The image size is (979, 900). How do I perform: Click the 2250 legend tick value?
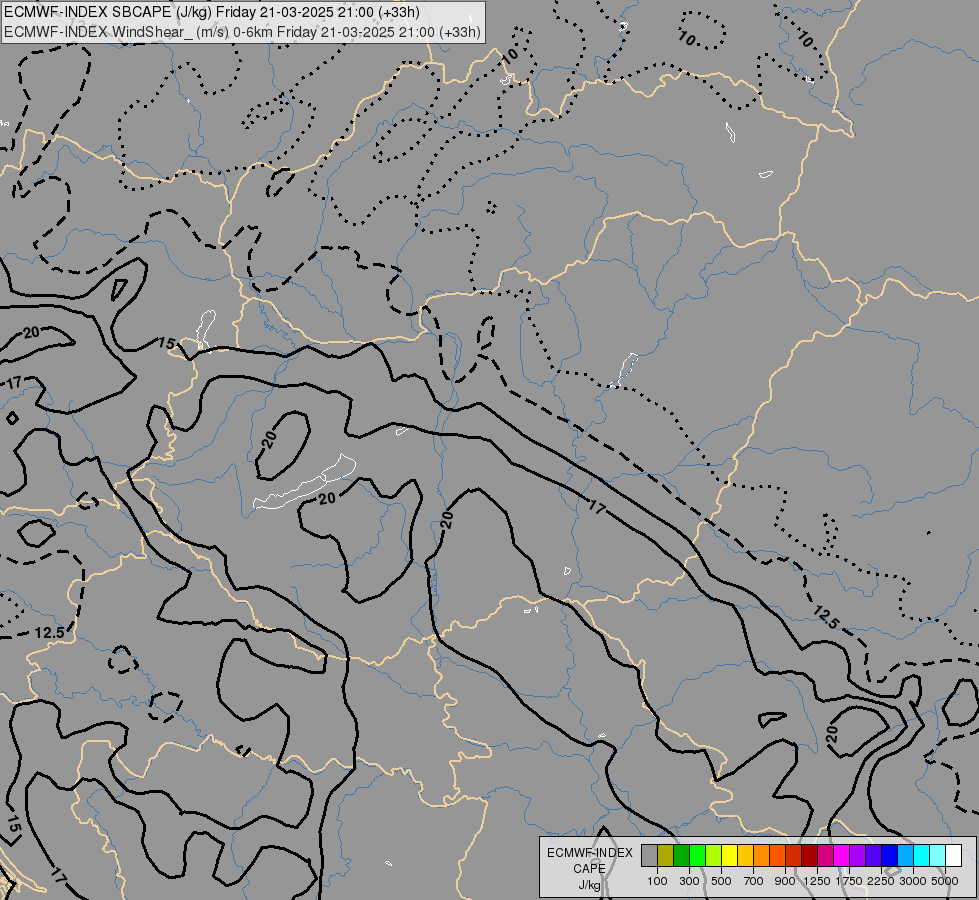tap(881, 881)
